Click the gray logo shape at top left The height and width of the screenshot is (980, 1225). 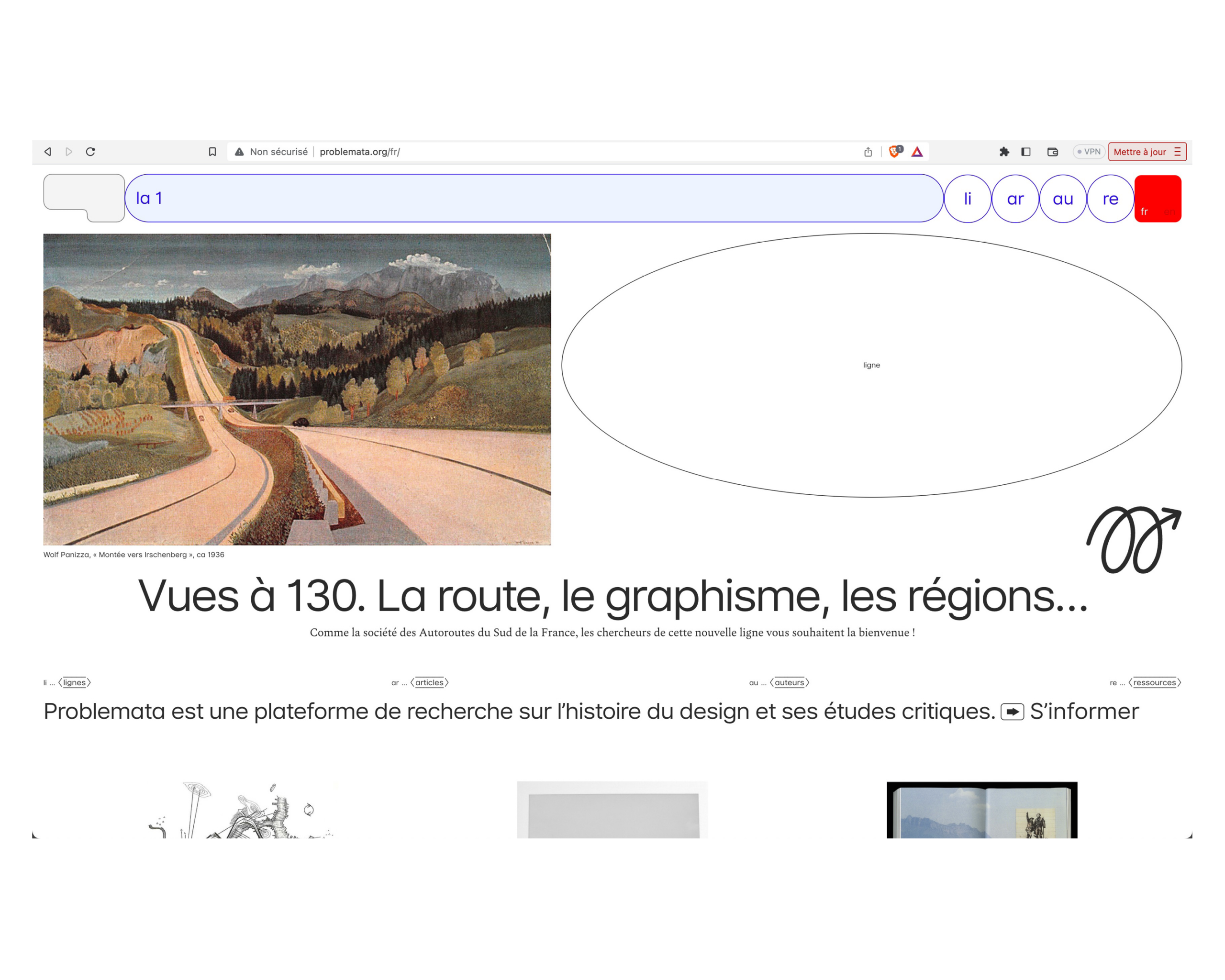pos(84,197)
